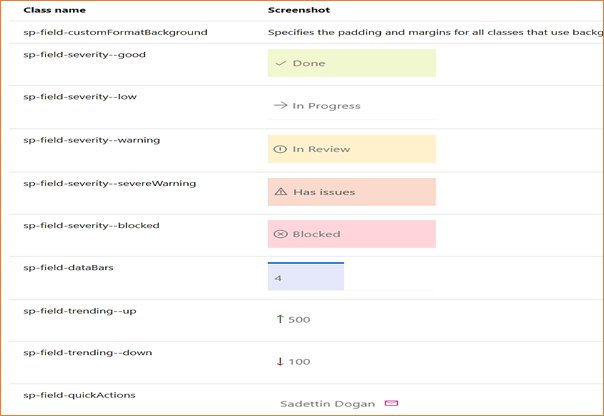This screenshot has height=416, width=604.
Task: Click the blue data bar showing 4
Action: point(306,276)
